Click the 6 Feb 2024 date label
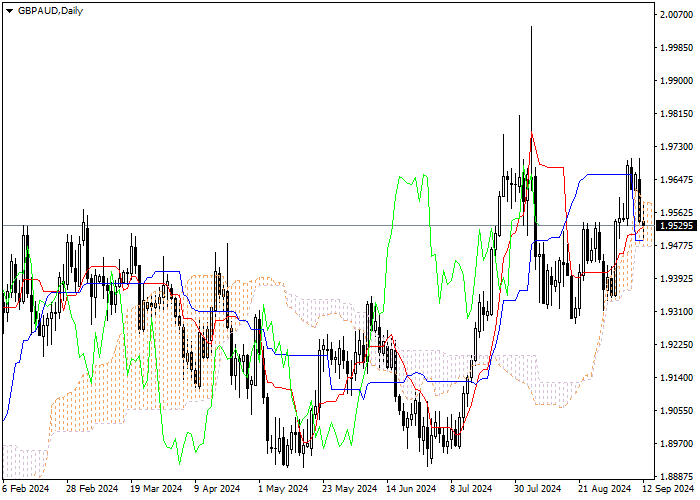Image resolution: width=700 pixels, height=500 pixels. [x=26, y=489]
